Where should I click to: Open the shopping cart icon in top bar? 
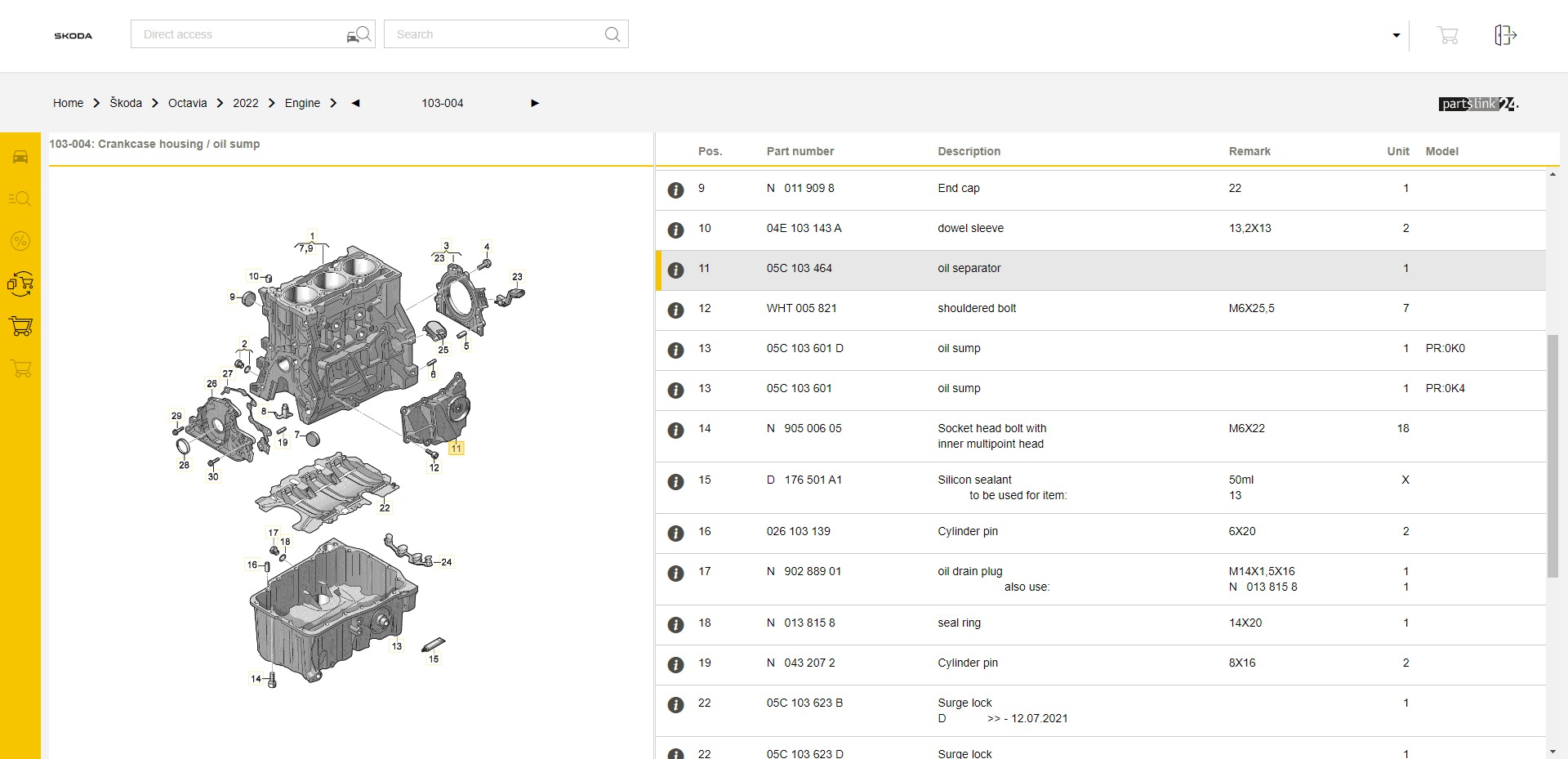[x=1447, y=35]
